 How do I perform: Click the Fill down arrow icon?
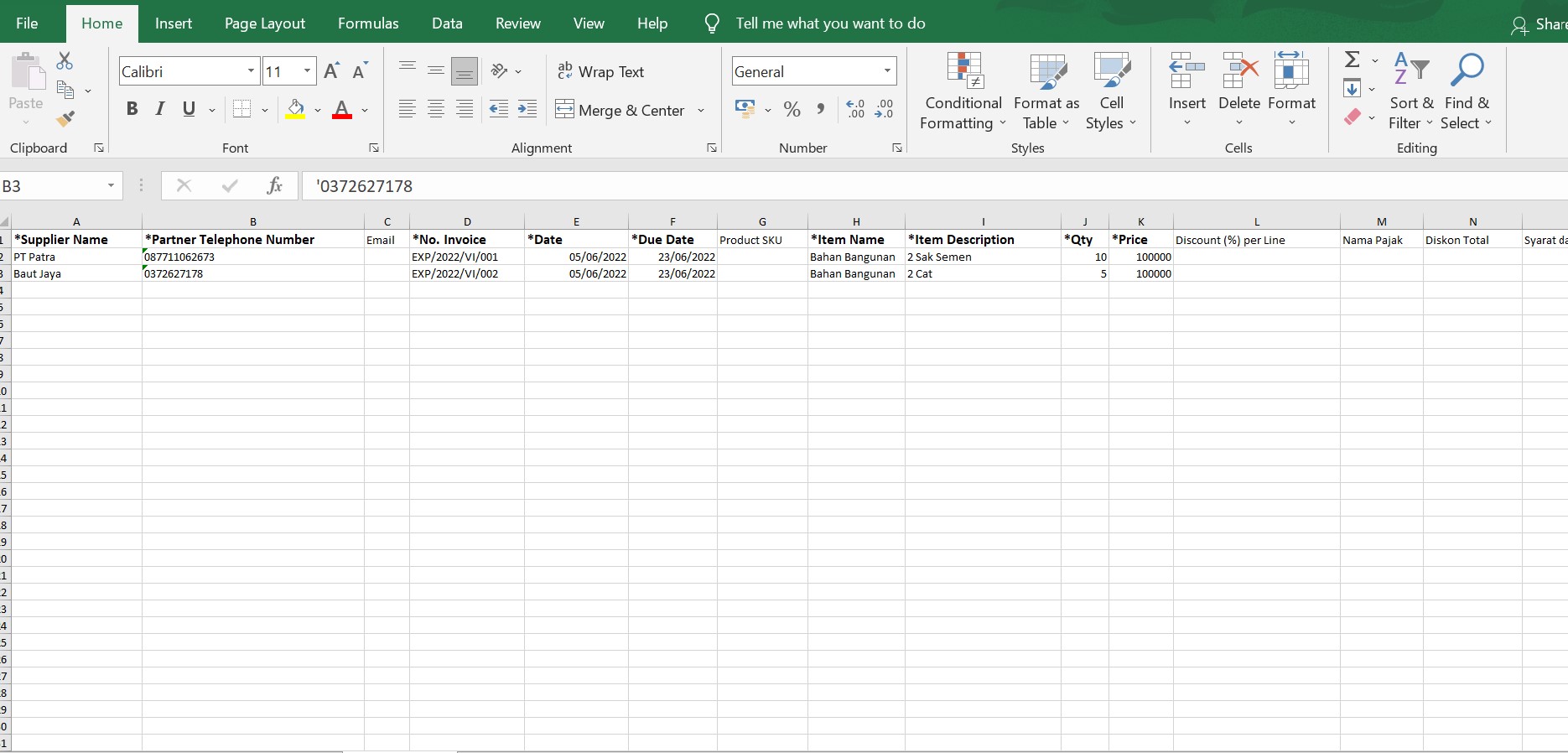(x=1352, y=88)
